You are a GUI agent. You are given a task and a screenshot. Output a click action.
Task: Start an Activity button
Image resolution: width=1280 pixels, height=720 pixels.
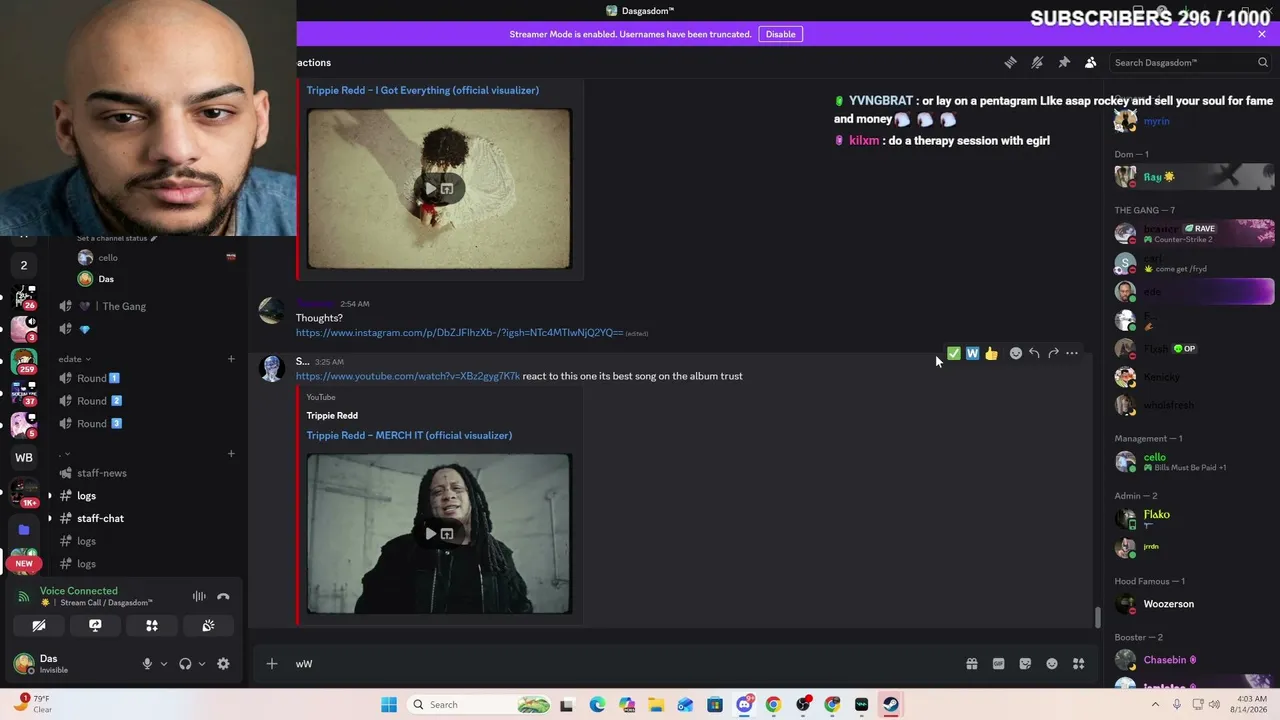coord(152,625)
